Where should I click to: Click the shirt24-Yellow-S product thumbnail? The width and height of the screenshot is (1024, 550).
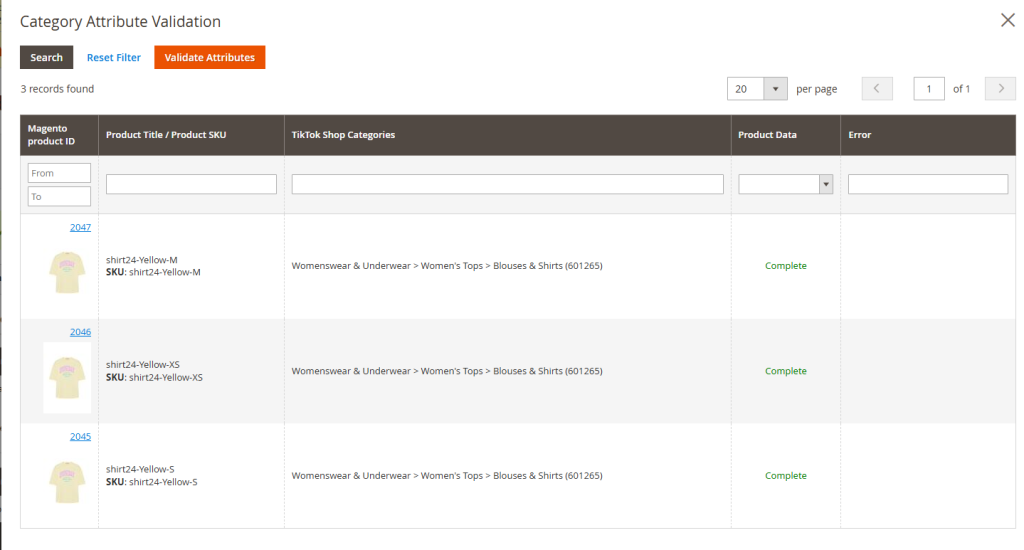[x=67, y=482]
